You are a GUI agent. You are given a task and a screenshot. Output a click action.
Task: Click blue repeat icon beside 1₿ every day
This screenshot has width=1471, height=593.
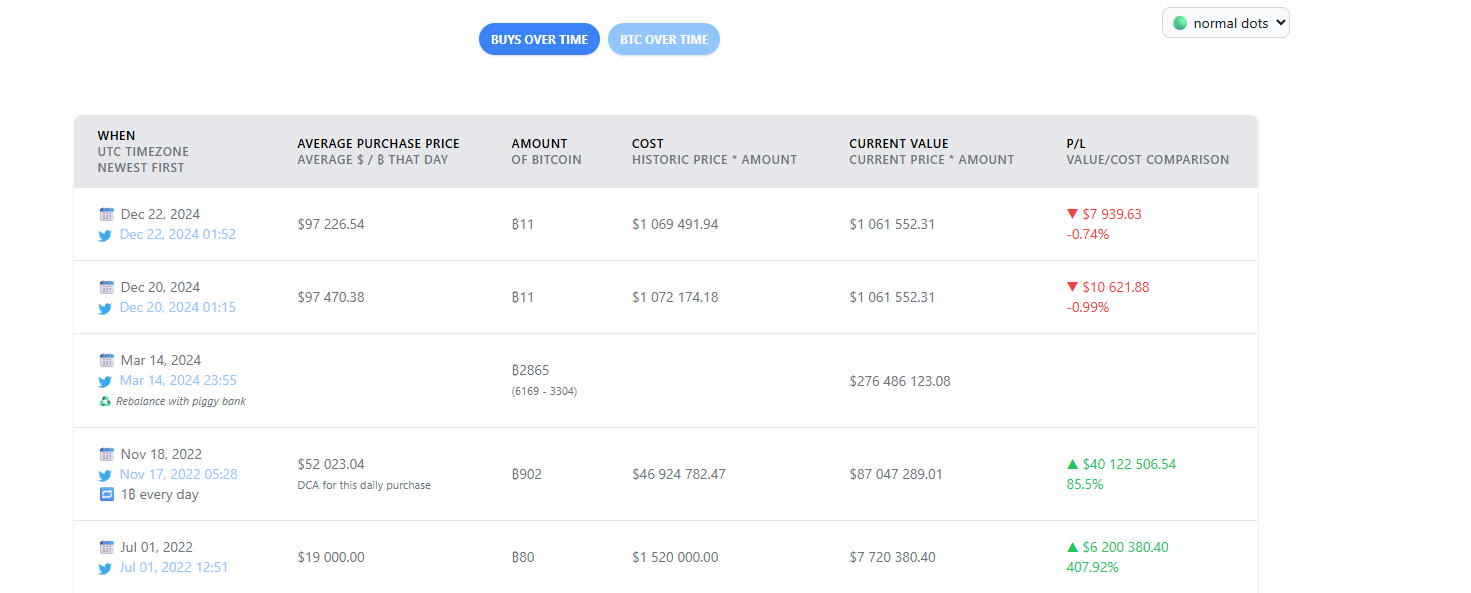(107, 494)
